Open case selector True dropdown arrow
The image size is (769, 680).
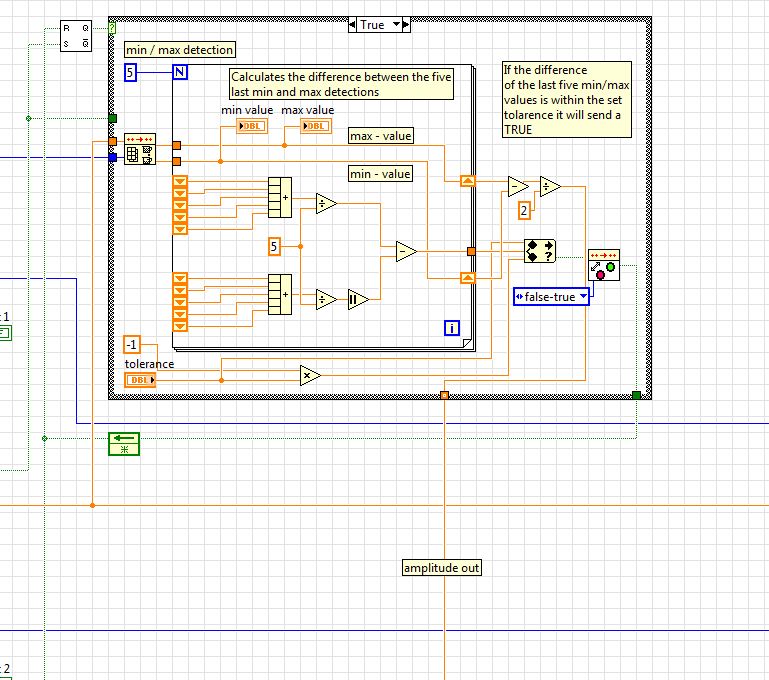pyautogui.click(x=397, y=24)
